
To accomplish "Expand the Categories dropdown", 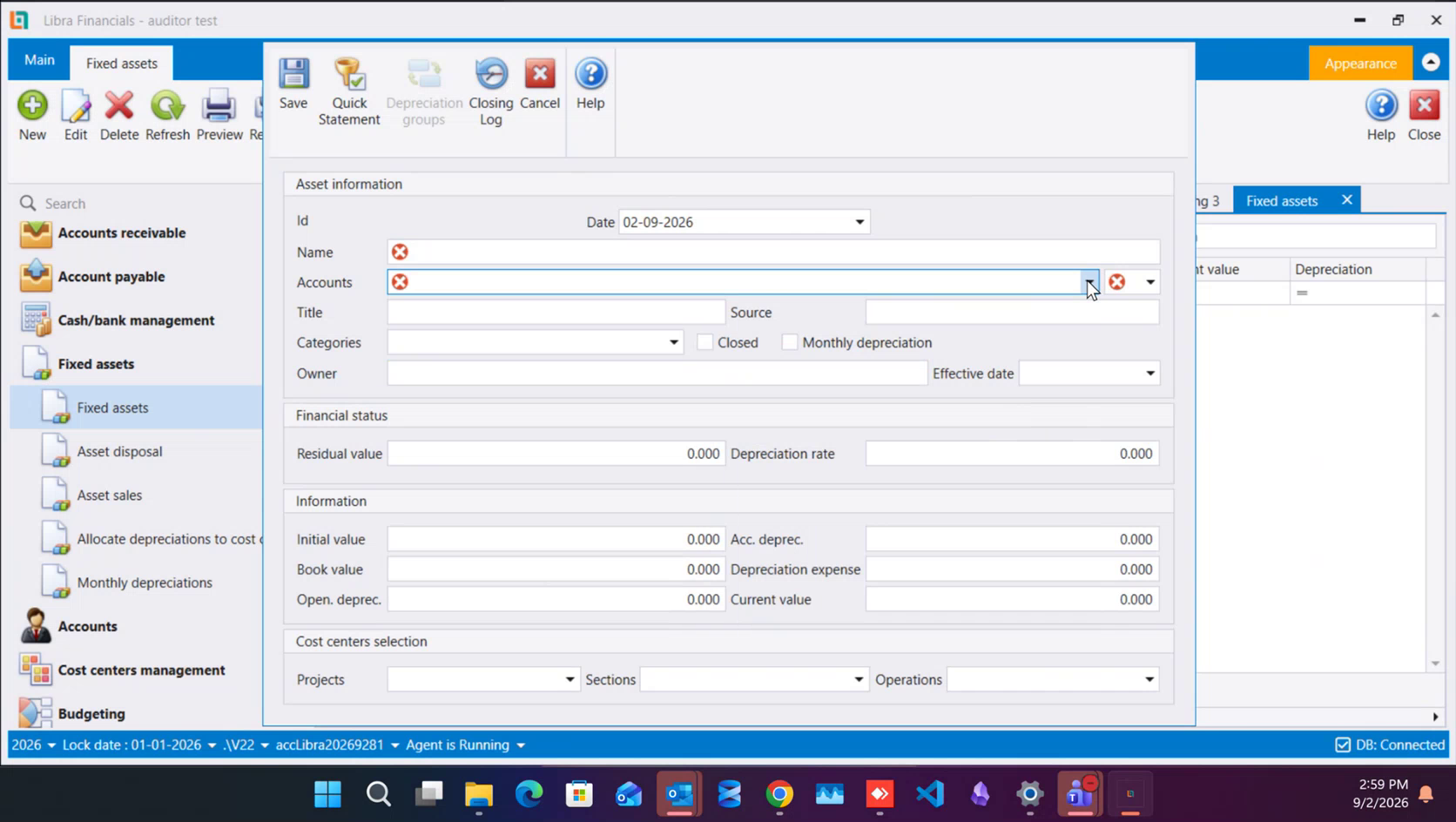I will pos(674,342).
